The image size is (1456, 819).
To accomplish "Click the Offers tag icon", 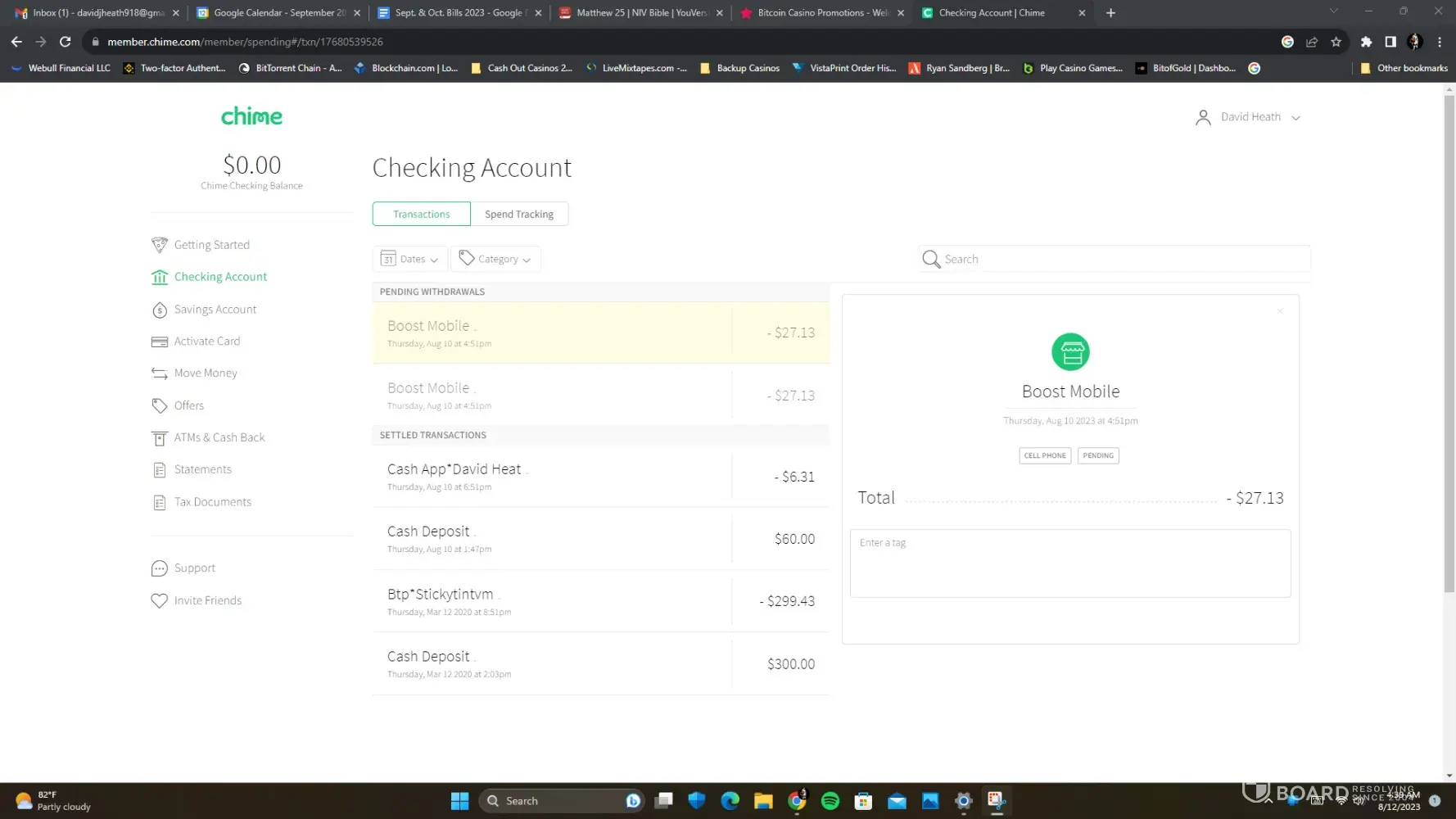I will coord(159,405).
